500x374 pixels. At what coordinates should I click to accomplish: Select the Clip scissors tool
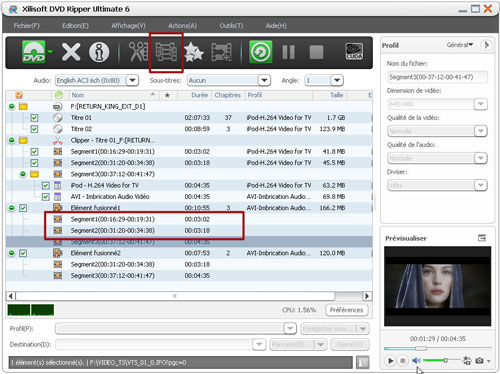tap(138, 52)
